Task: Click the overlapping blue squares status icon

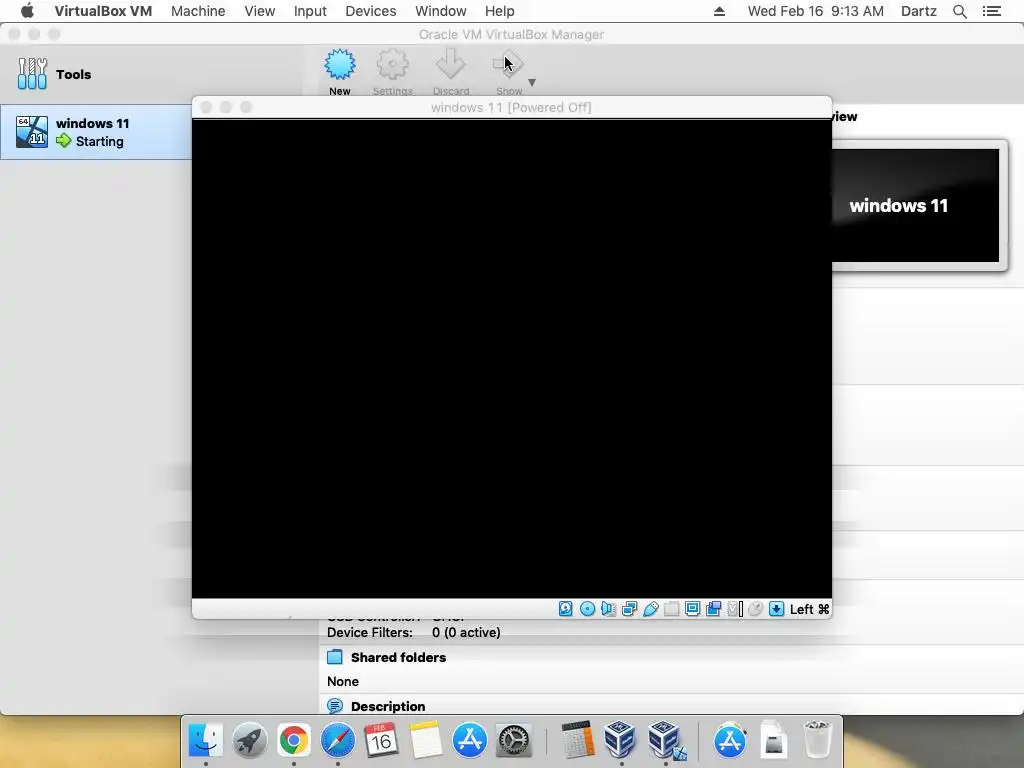Action: pos(713,609)
